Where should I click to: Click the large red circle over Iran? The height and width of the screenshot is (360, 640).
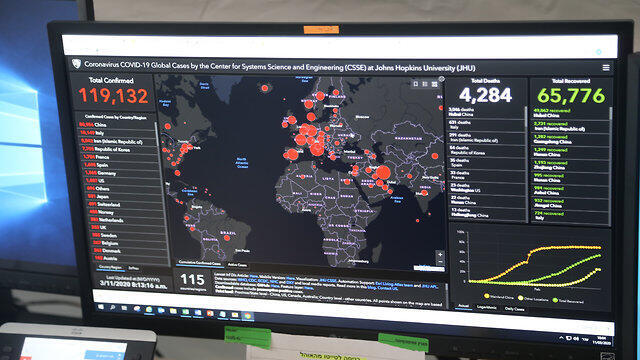tap(383, 172)
